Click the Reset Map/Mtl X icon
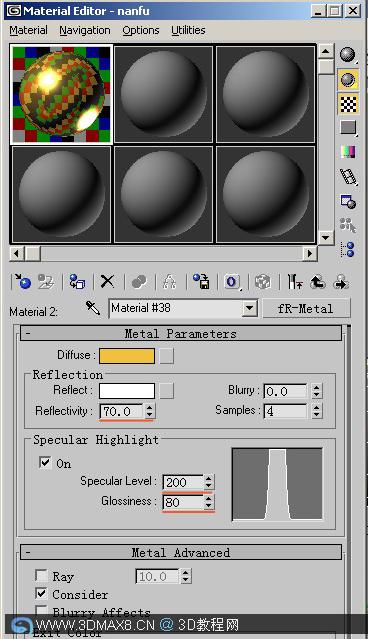The image size is (368, 639). (x=108, y=282)
